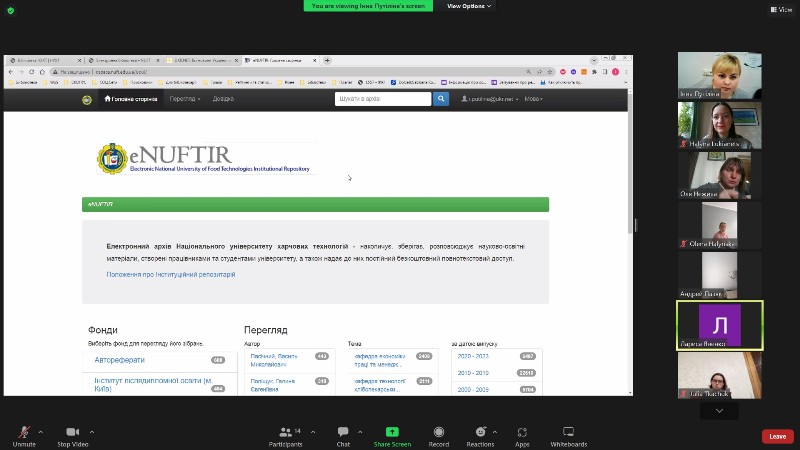Open View Options dropdown
This screenshot has width=800, height=450.
(469, 6)
